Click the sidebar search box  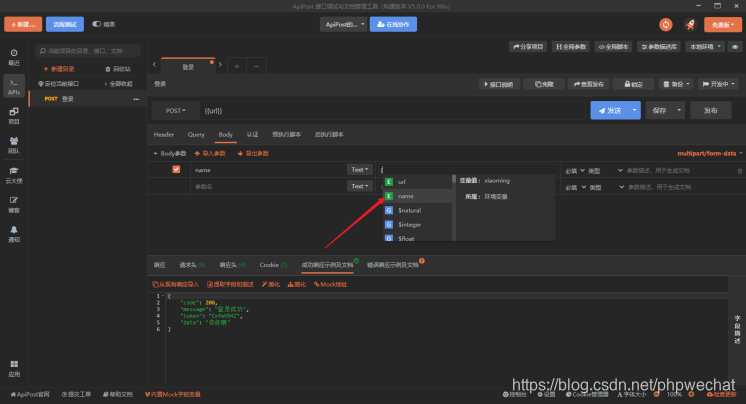coord(88,50)
